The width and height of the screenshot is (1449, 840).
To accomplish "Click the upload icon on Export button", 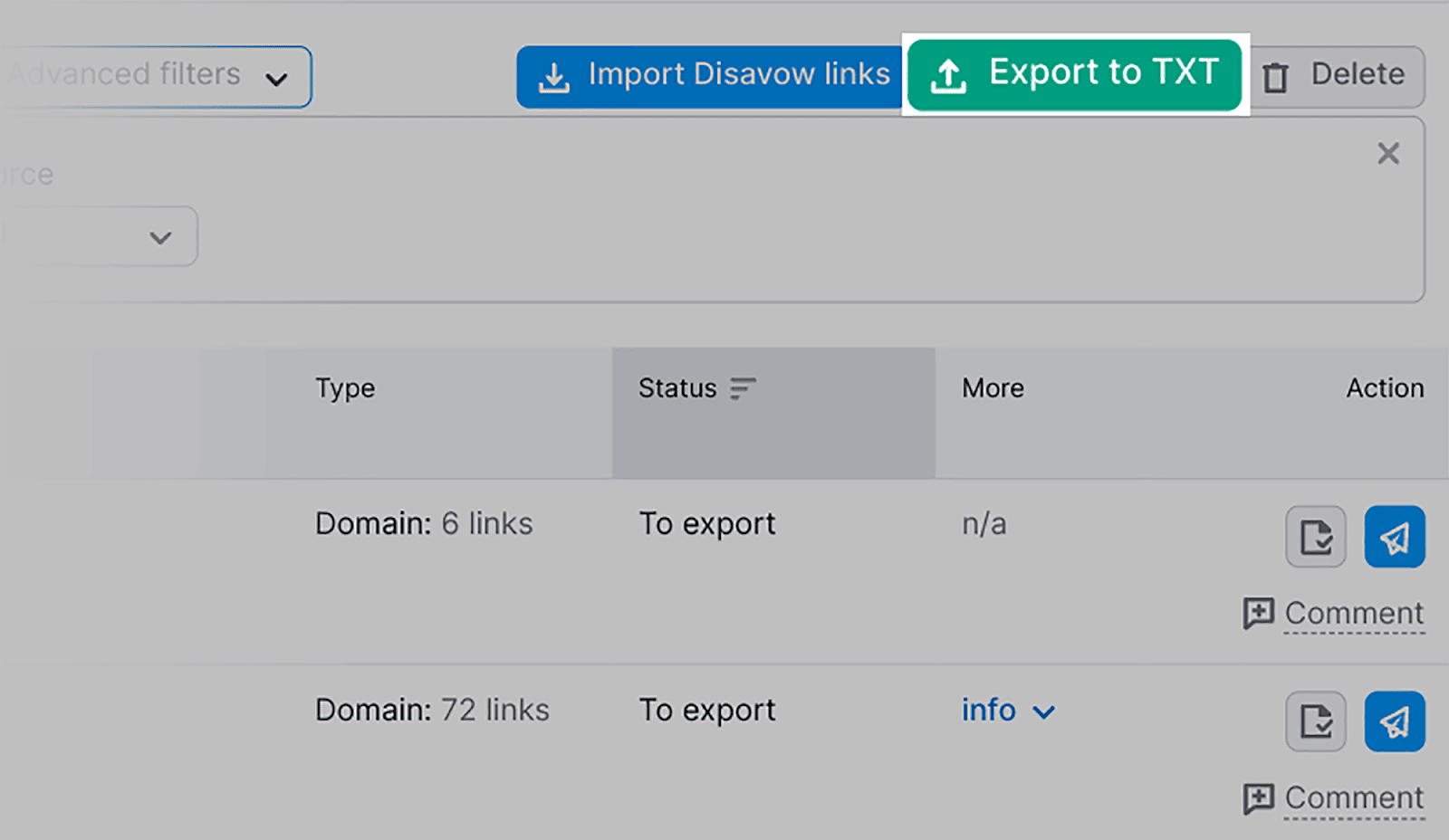I will (948, 76).
